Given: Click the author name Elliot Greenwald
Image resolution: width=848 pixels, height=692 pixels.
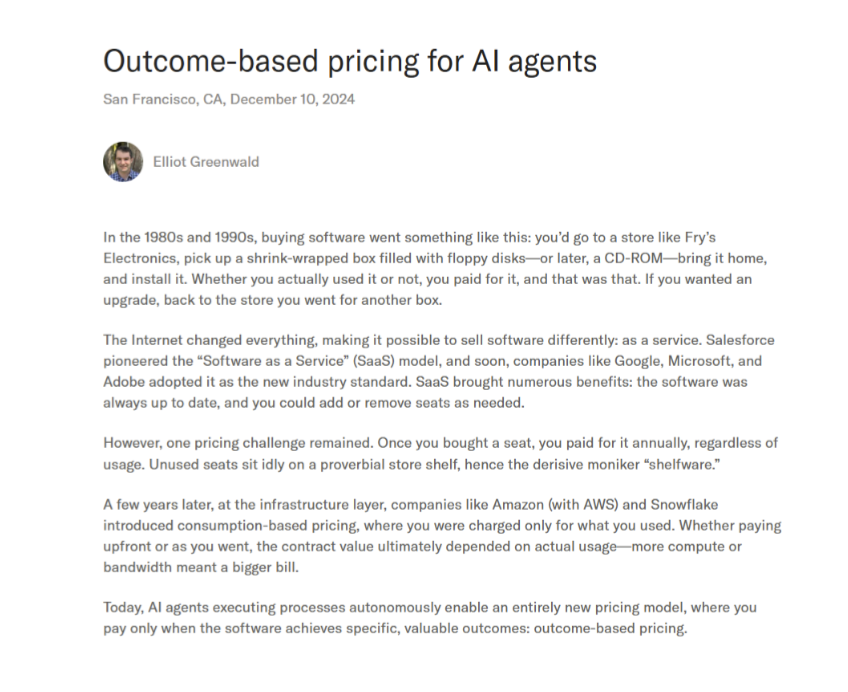Looking at the screenshot, I should coord(206,162).
